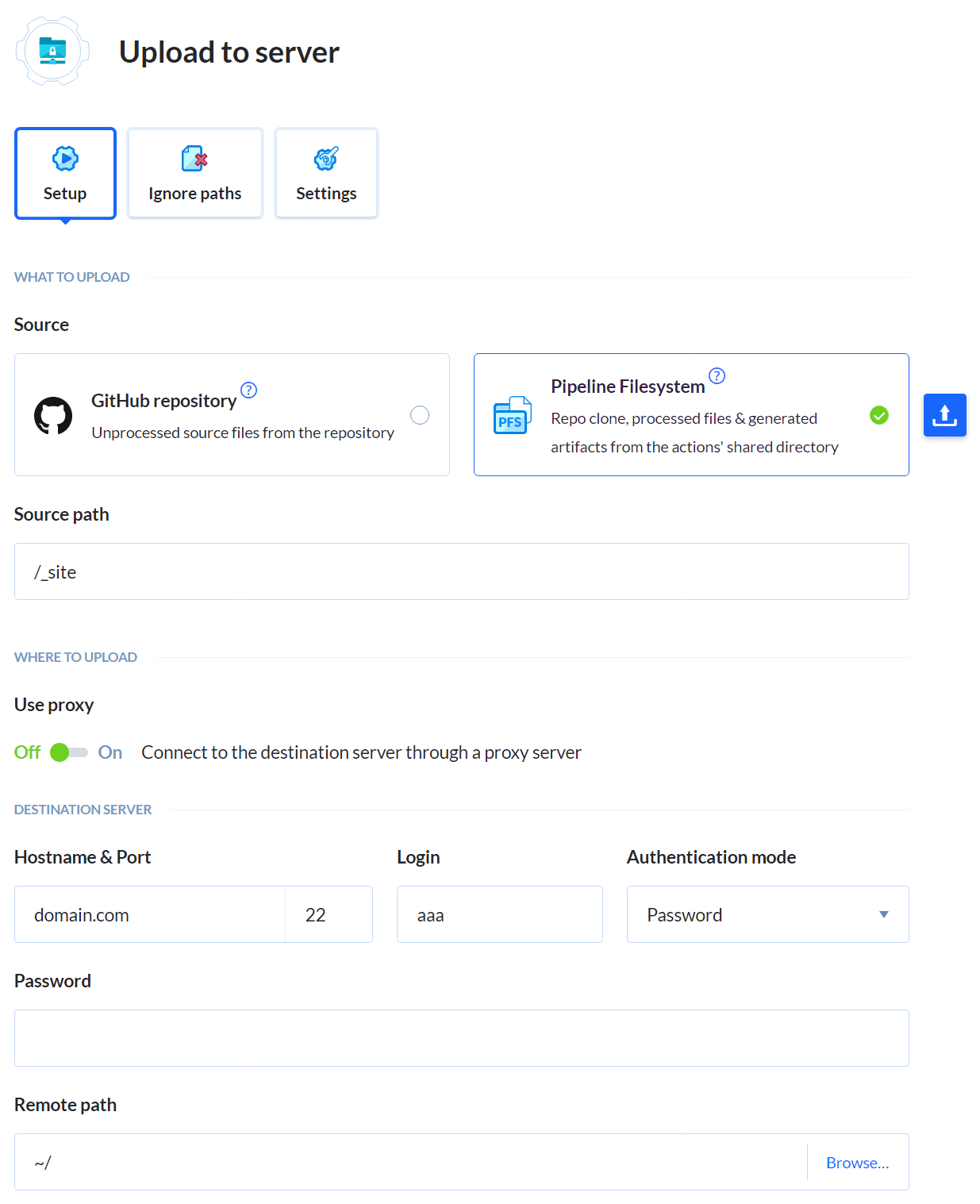The image size is (980, 1204).
Task: Toggle the Use proxy switch on
Action: click(69, 752)
